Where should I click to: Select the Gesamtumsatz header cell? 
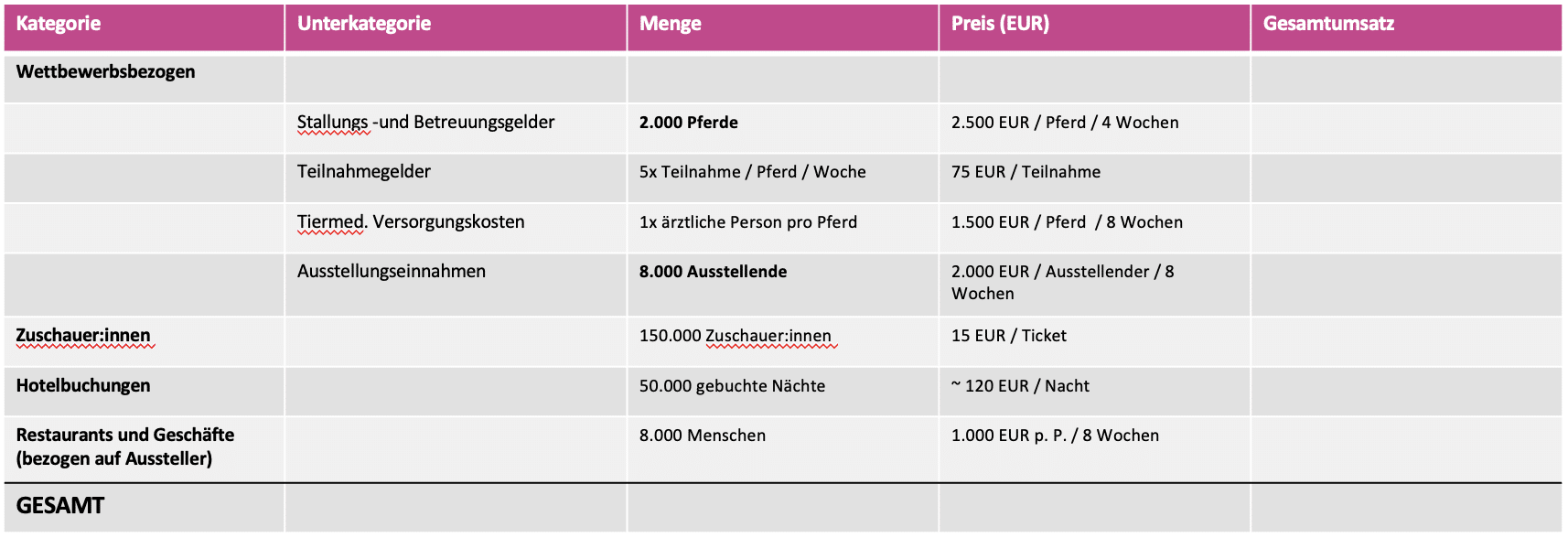click(x=1406, y=27)
